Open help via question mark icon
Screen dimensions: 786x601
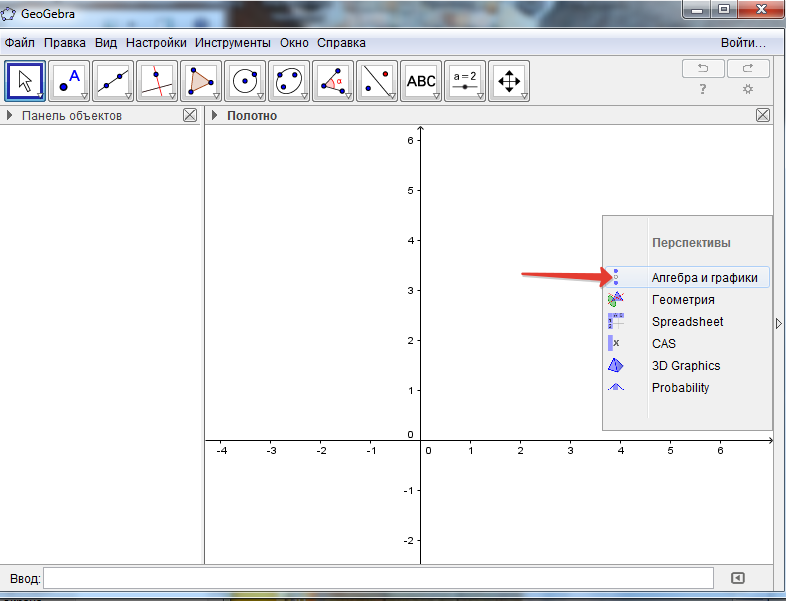coord(703,89)
